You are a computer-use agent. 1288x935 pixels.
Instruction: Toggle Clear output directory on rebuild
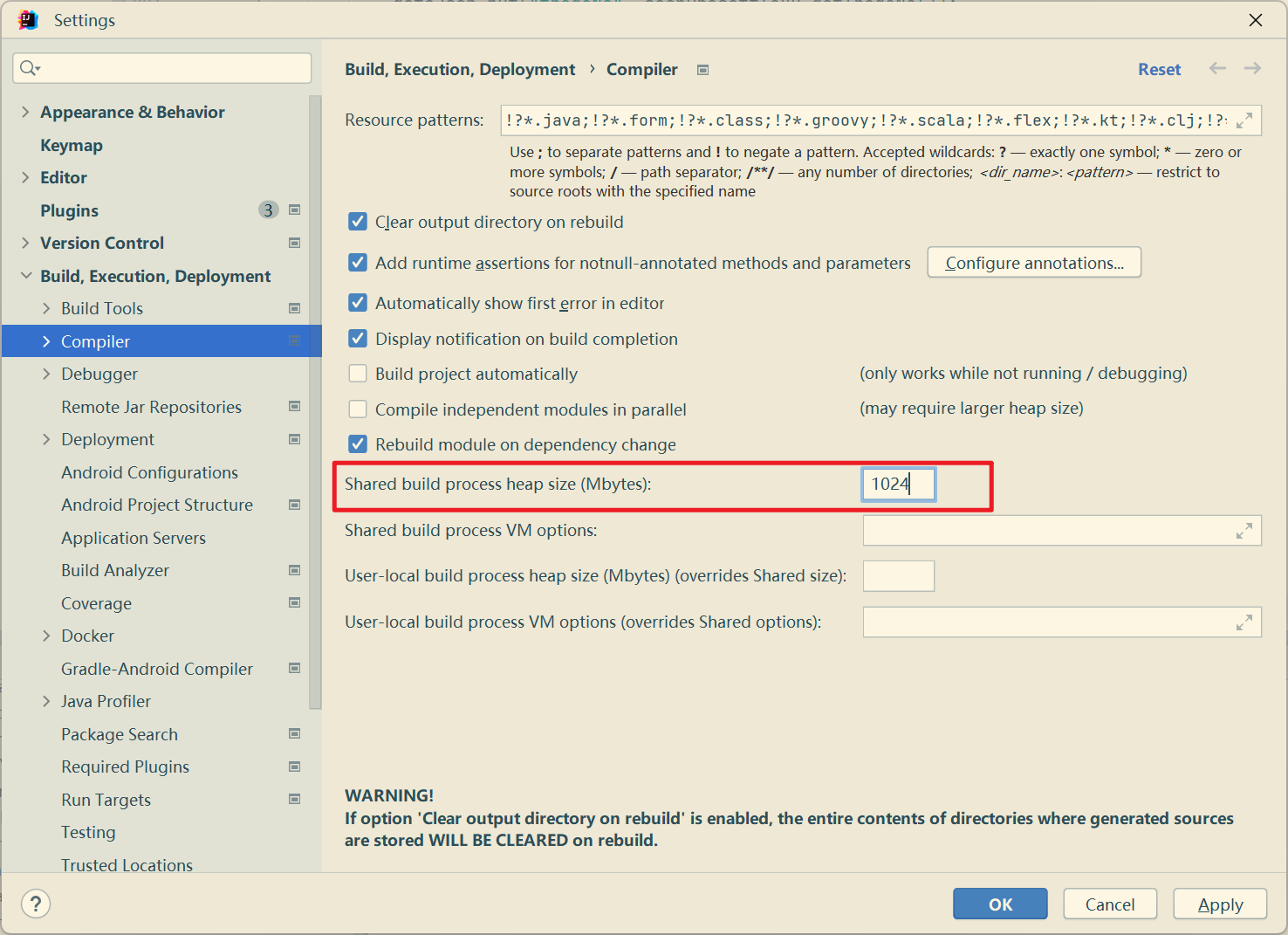358,222
